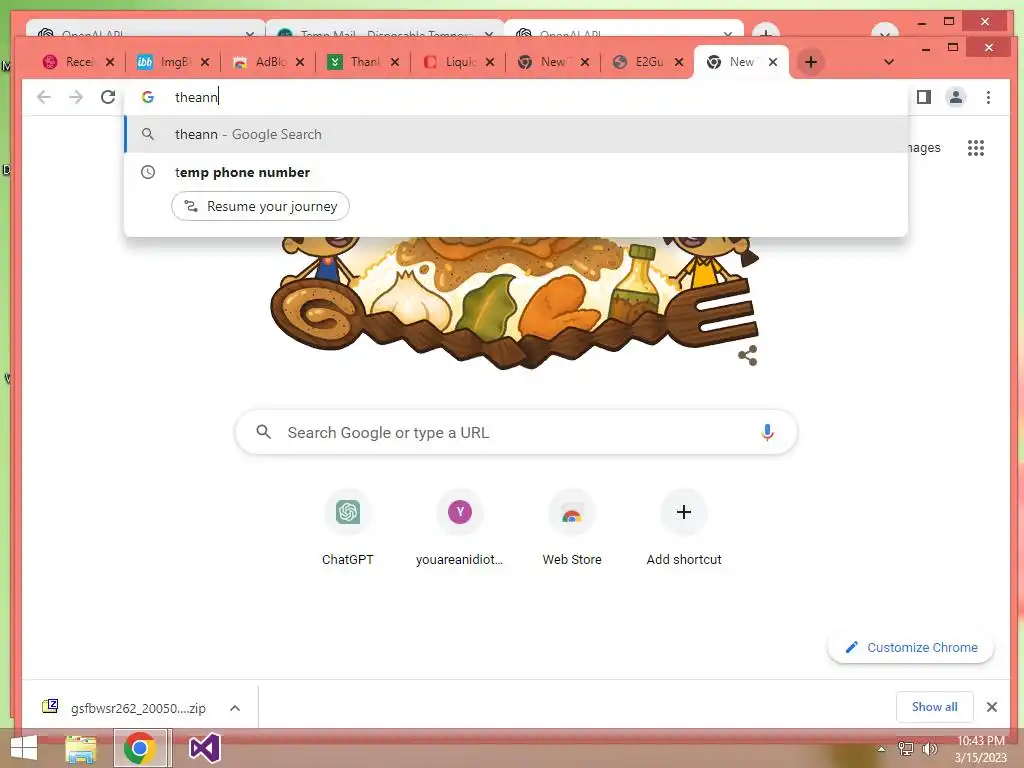Click Resume your journey chip
Image resolution: width=1024 pixels, height=768 pixels.
[x=260, y=206]
